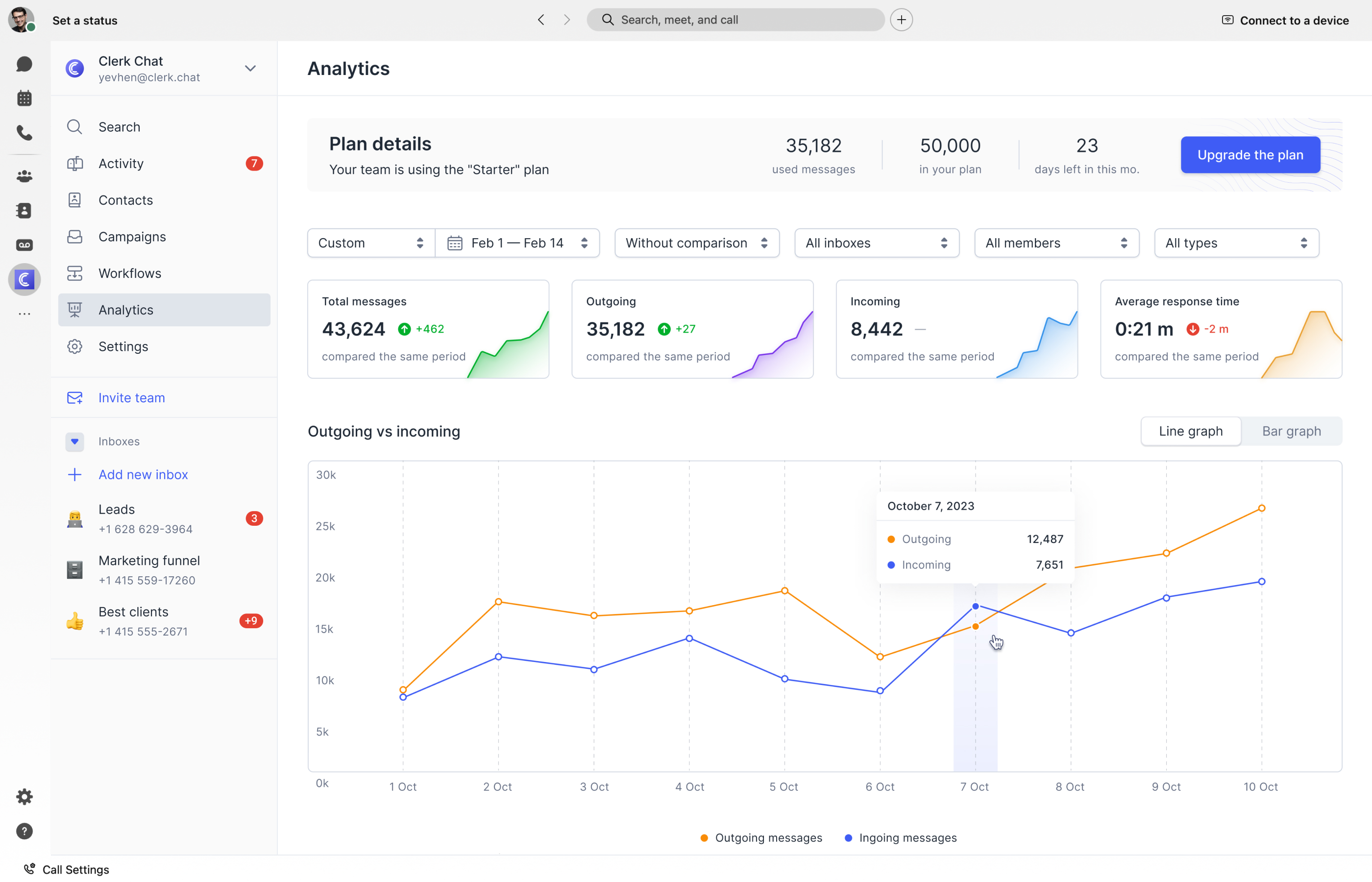
Task: Open Campaigns in sidebar menu
Action: pos(132,237)
